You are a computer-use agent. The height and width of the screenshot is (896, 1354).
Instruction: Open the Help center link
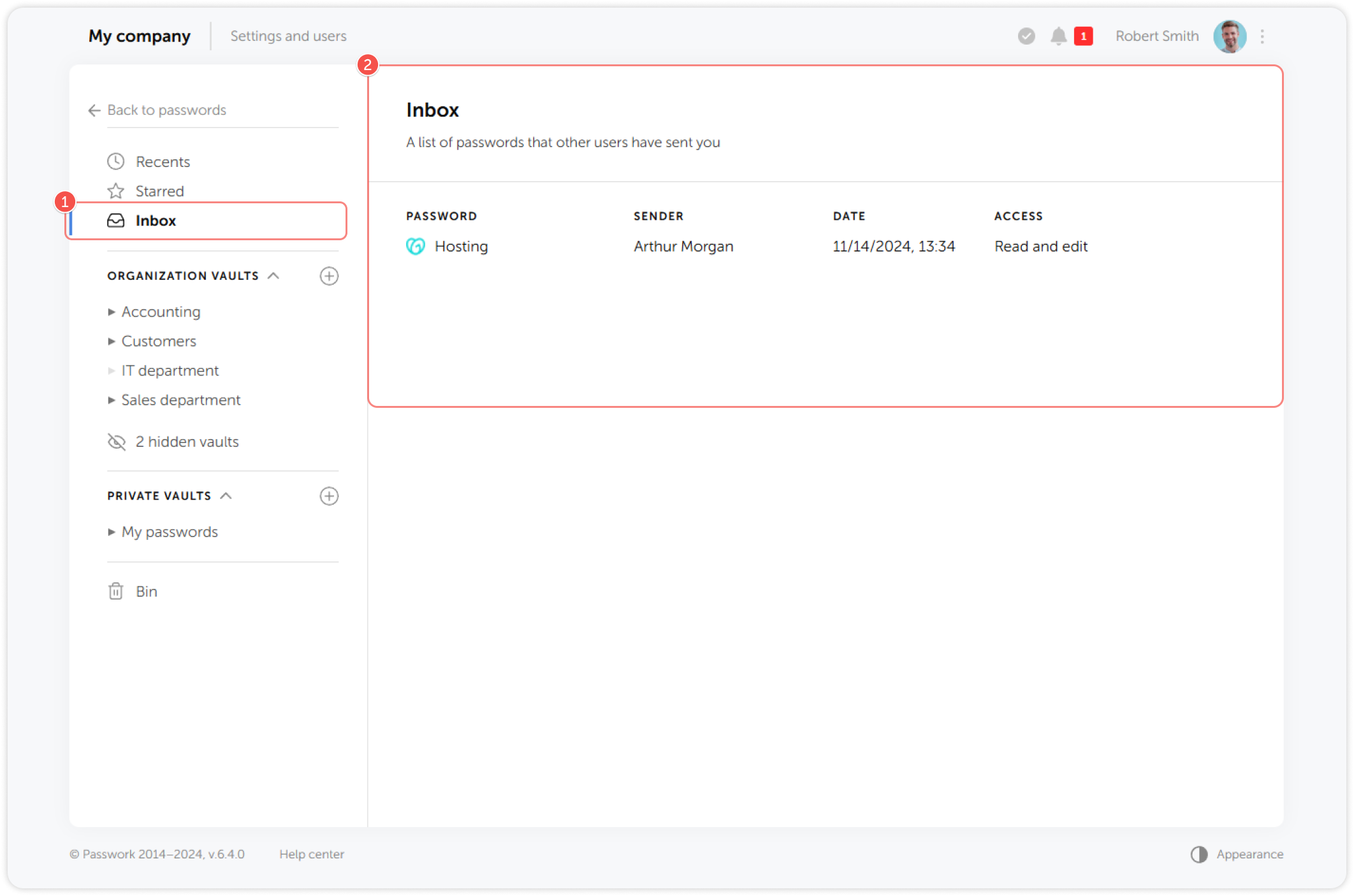click(312, 854)
